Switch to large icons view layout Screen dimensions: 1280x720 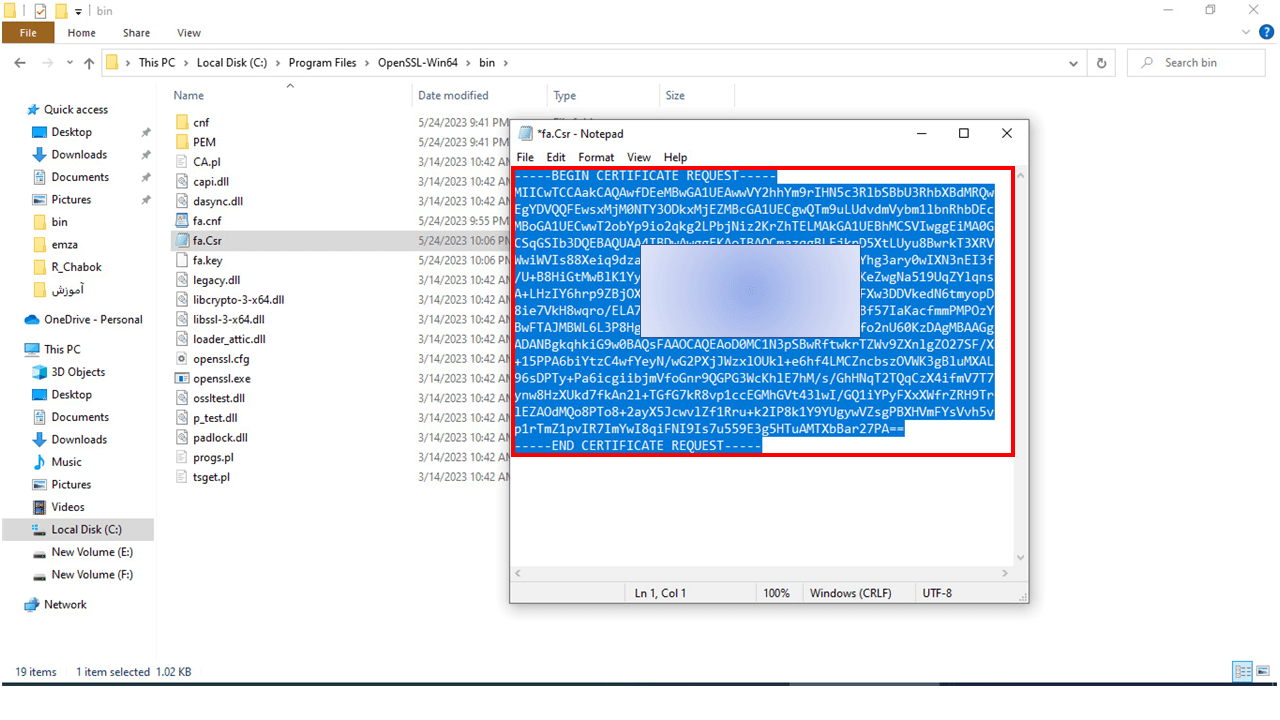tap(1264, 672)
